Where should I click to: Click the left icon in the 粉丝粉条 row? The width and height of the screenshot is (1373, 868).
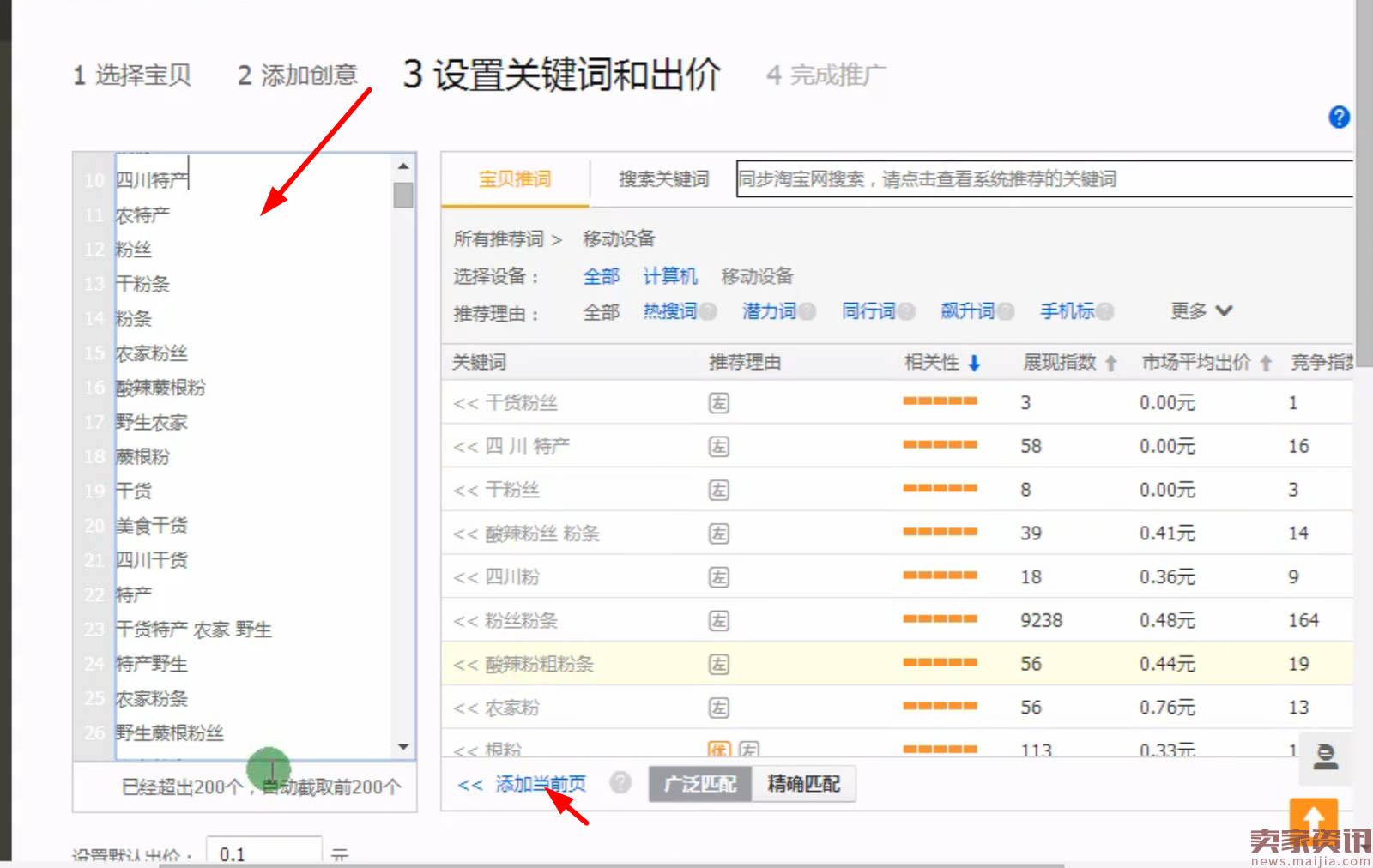718,621
